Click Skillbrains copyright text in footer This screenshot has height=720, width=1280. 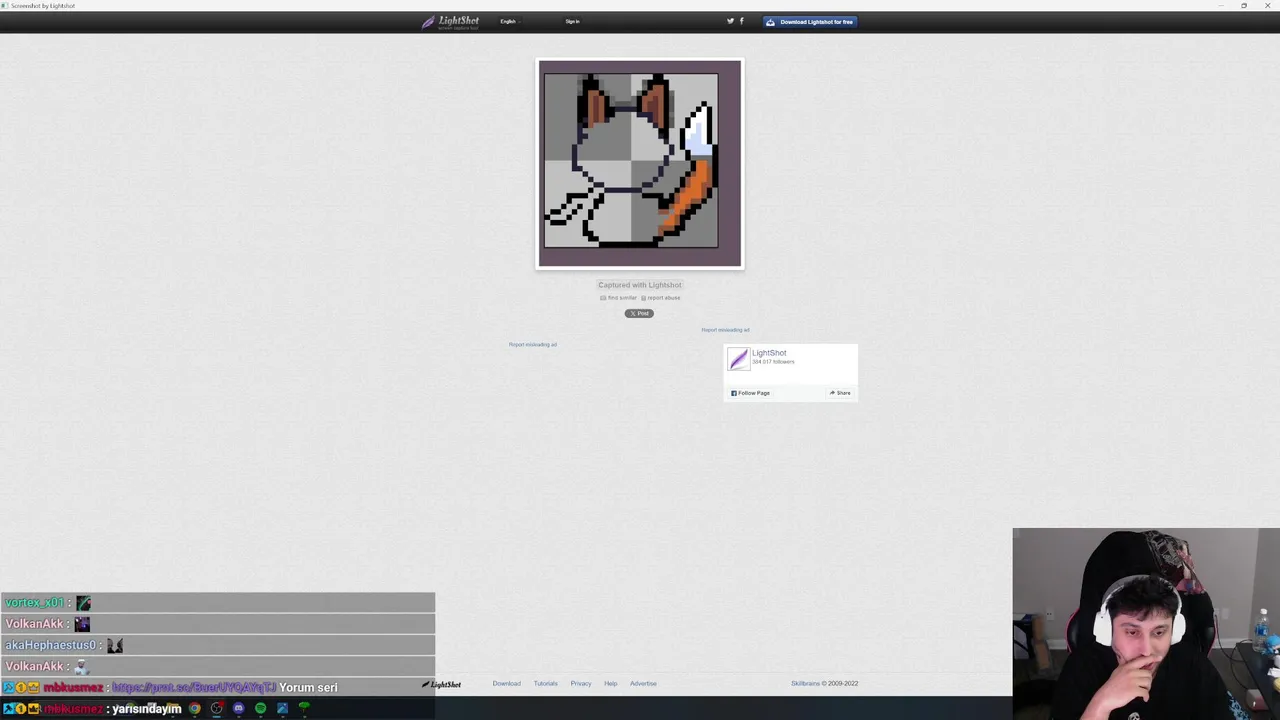[824, 684]
